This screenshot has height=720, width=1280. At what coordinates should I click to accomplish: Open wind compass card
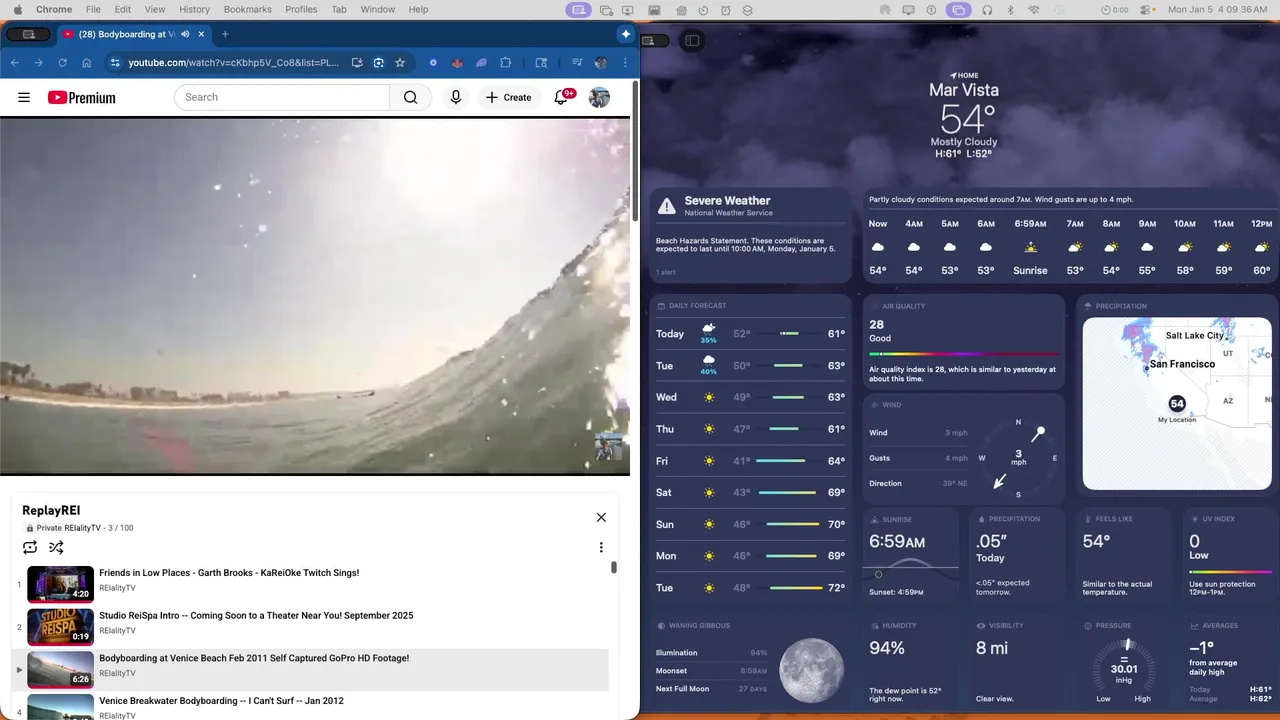(x=964, y=447)
